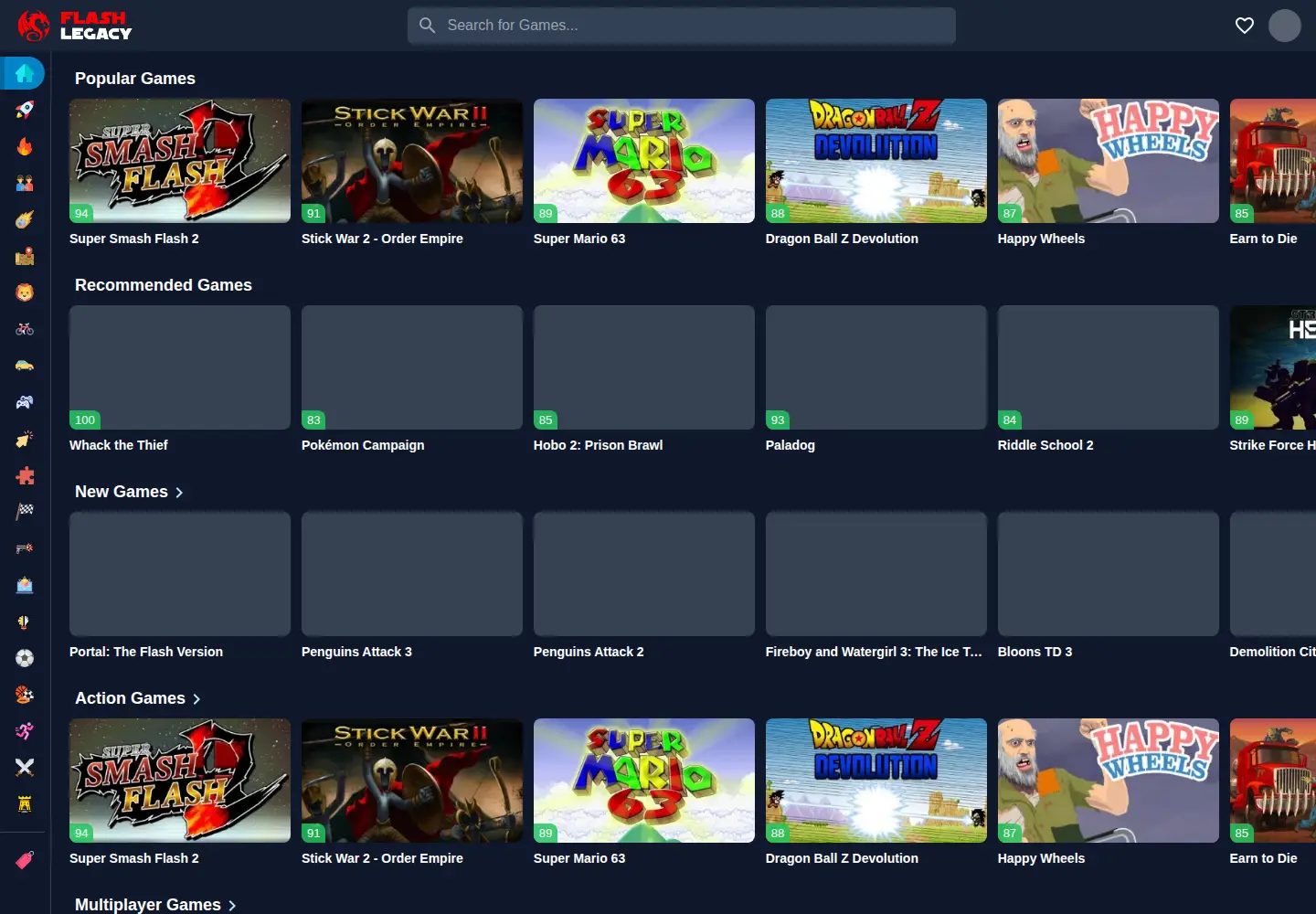Open the bicycle sidebar icon
This screenshot has width=1316, height=914.
click(x=25, y=329)
